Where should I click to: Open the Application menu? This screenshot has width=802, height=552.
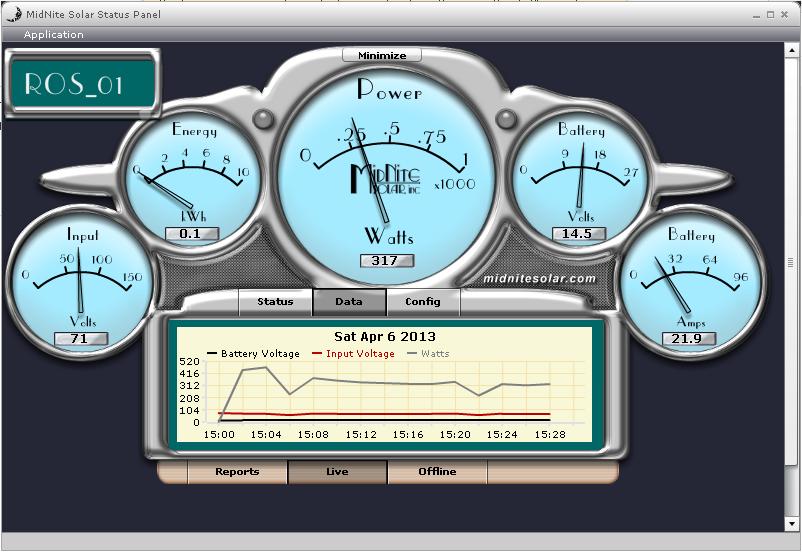pyautogui.click(x=53, y=35)
